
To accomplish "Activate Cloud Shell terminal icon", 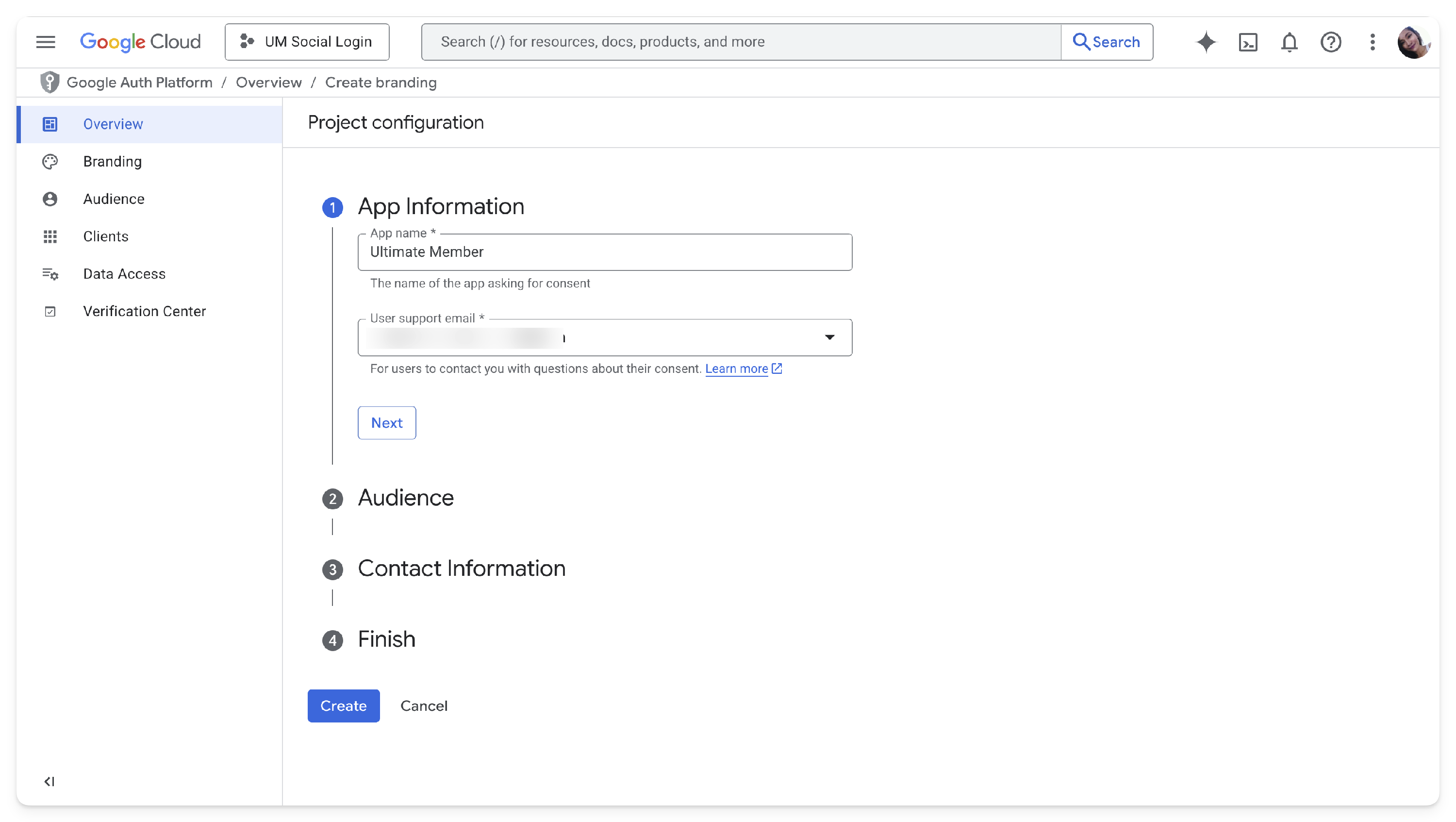I will (x=1247, y=42).
